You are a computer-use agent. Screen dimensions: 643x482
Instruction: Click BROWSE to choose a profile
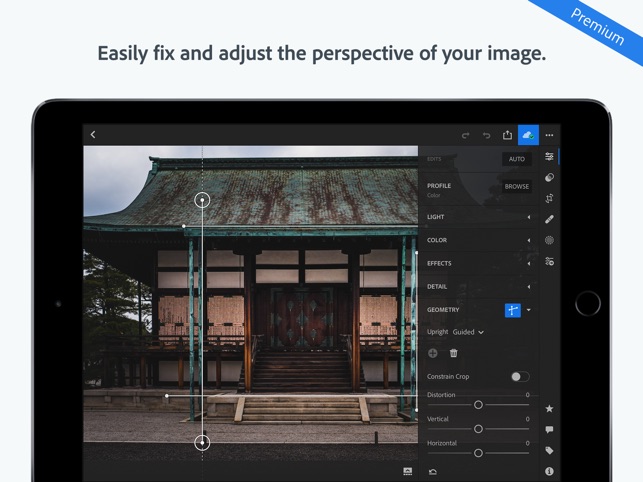[516, 186]
